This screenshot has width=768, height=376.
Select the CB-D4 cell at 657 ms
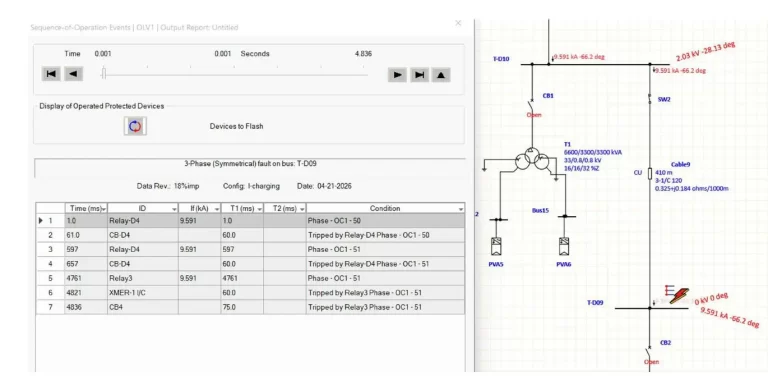point(143,264)
